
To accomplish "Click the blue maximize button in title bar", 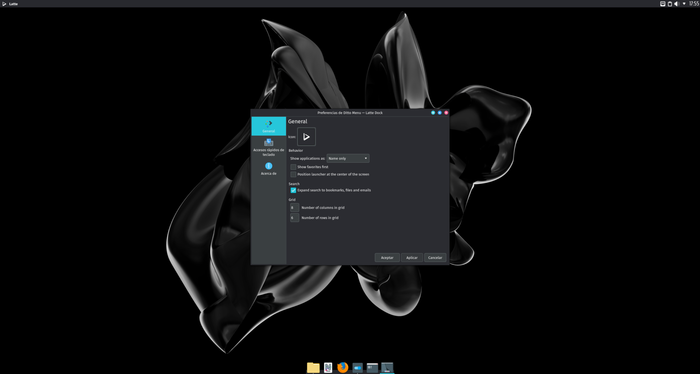I will [440, 113].
